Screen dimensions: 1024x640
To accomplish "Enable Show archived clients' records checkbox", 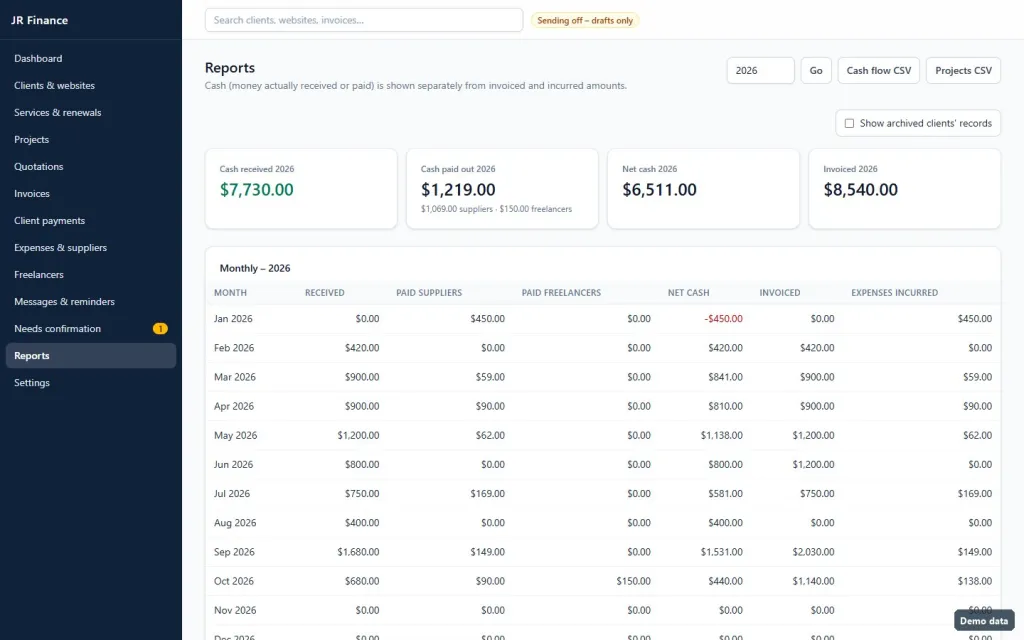I will [849, 123].
